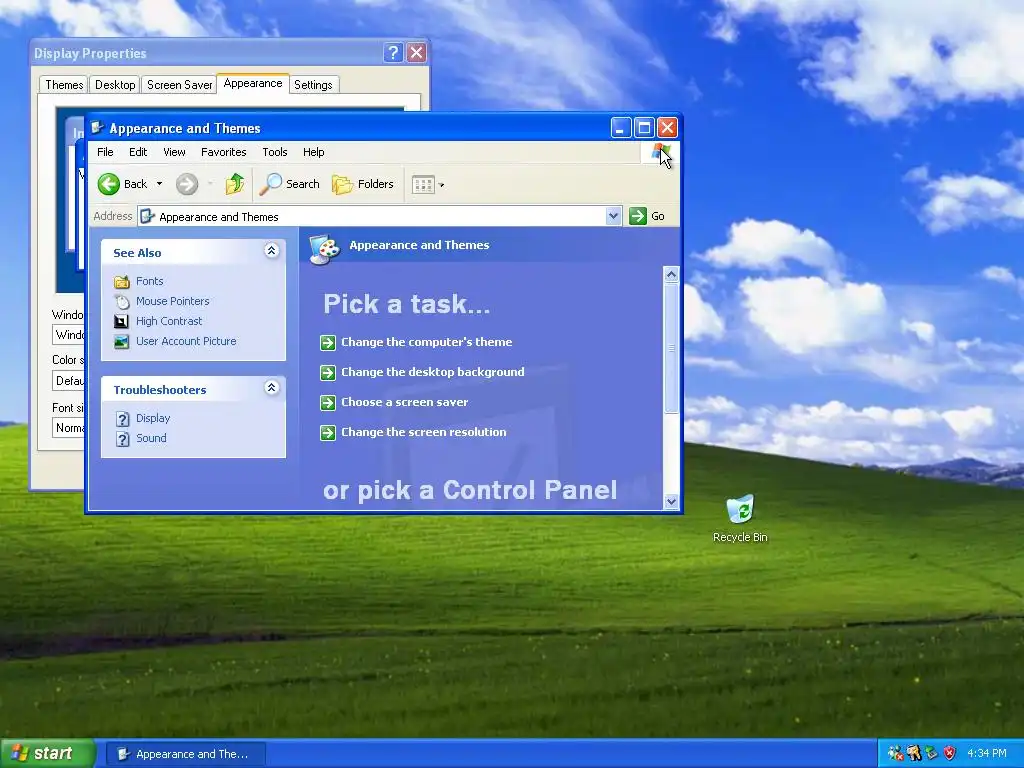This screenshot has width=1024, height=768.
Task: Open the Windows start menu
Action: (x=47, y=754)
